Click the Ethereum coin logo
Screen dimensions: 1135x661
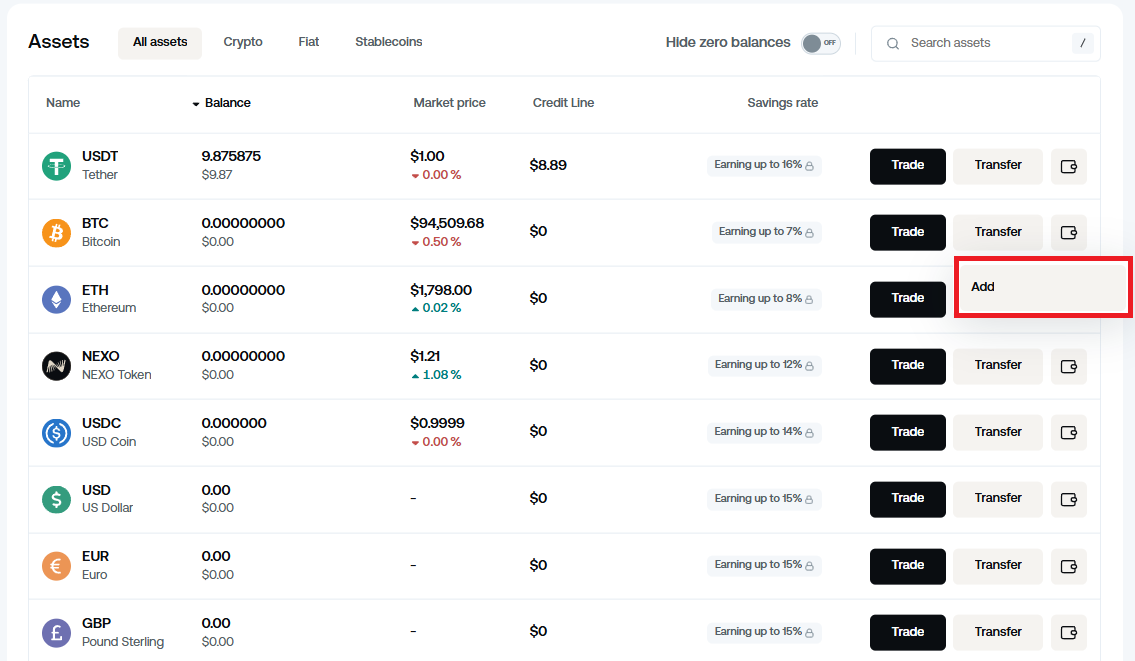point(56,299)
